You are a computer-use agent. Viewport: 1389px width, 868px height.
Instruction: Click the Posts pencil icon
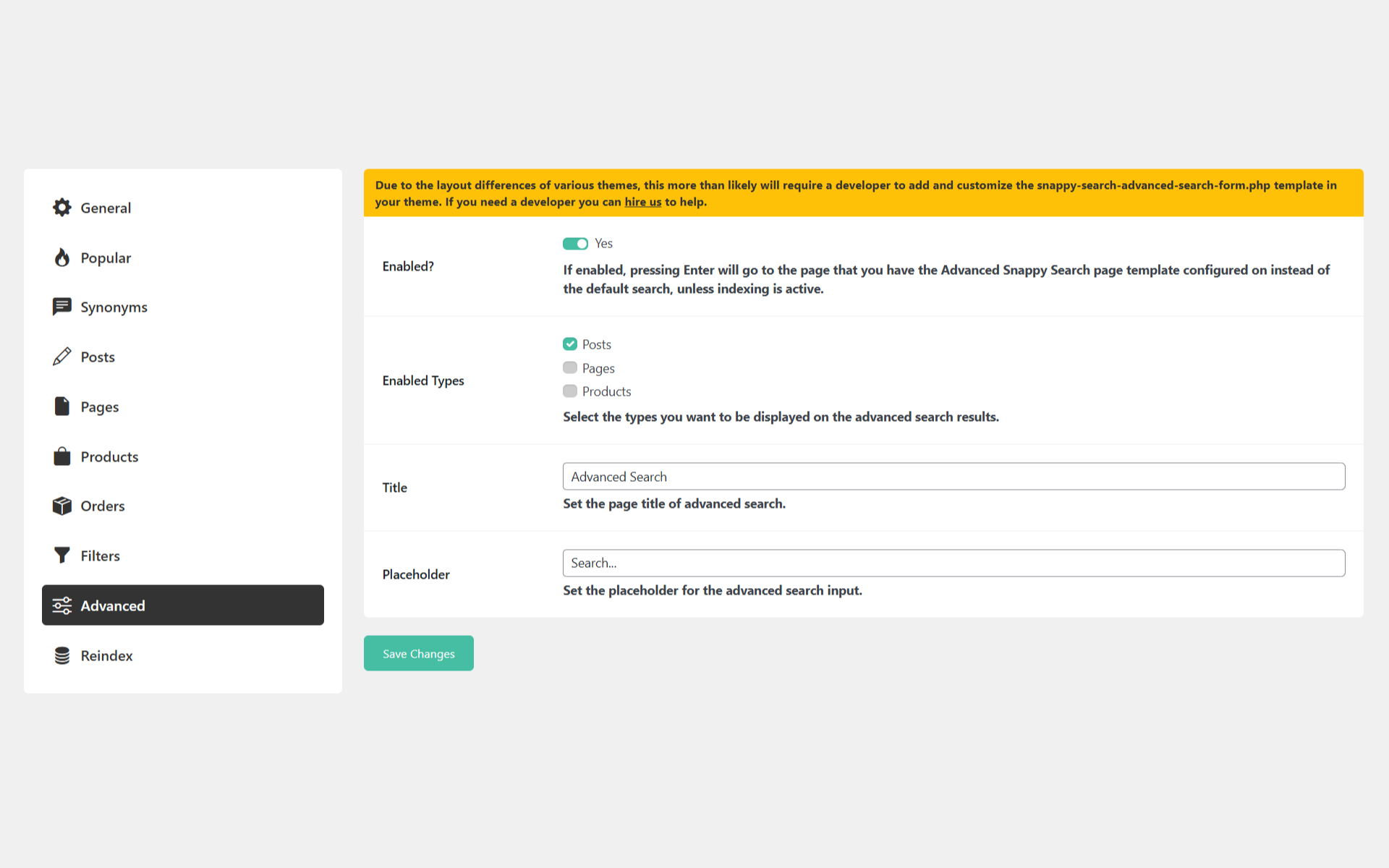pyautogui.click(x=62, y=357)
